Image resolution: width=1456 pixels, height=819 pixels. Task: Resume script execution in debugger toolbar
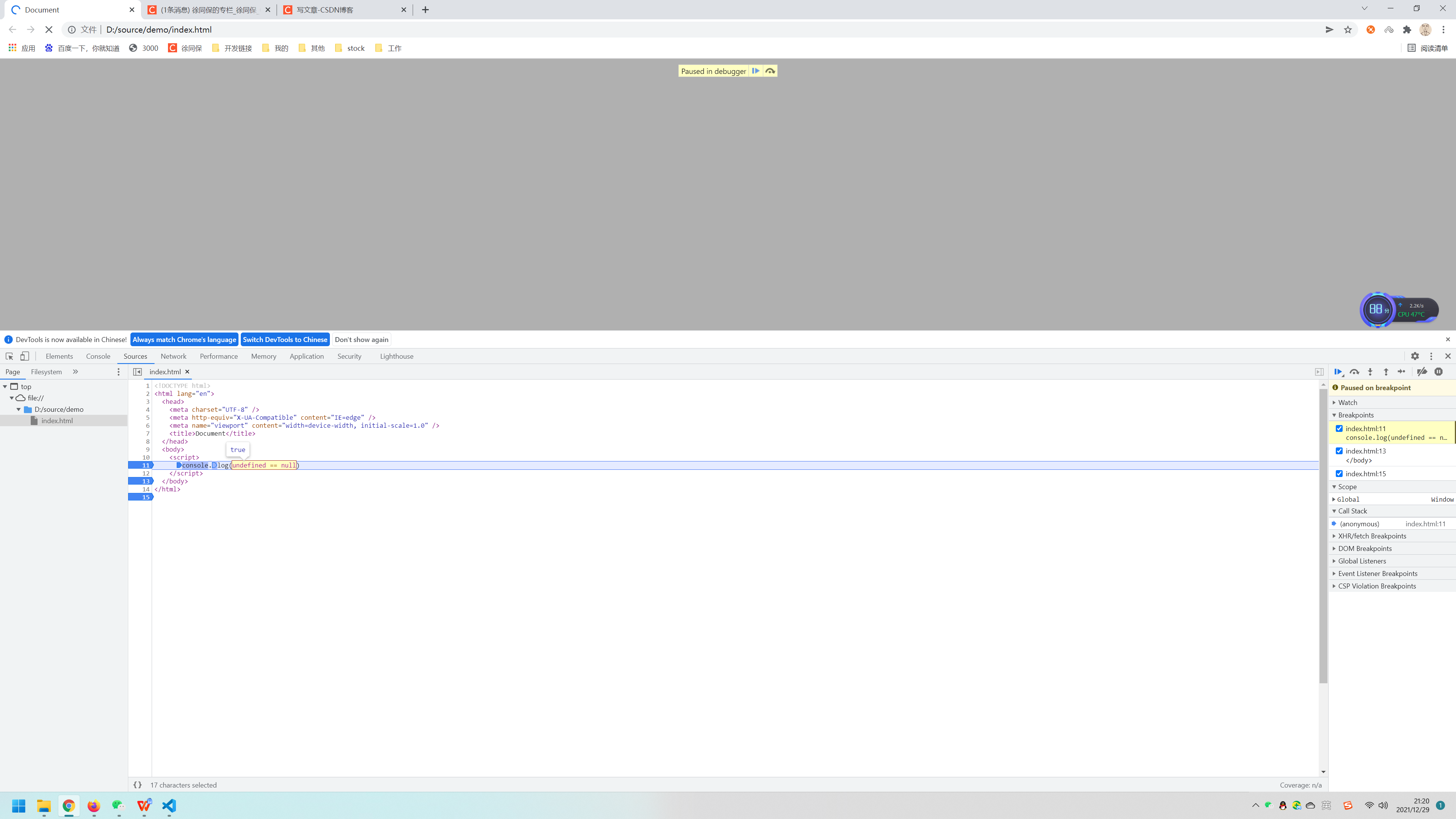point(1338,371)
